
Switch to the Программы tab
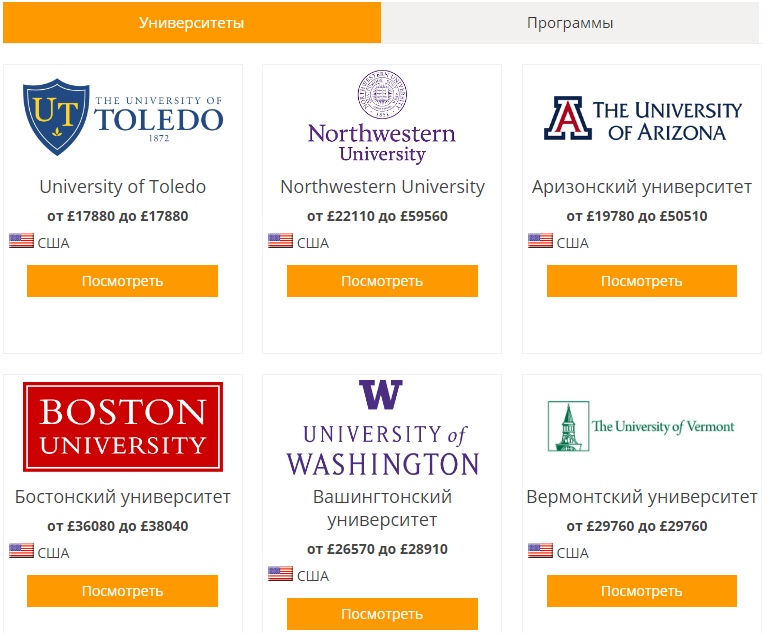click(x=570, y=22)
